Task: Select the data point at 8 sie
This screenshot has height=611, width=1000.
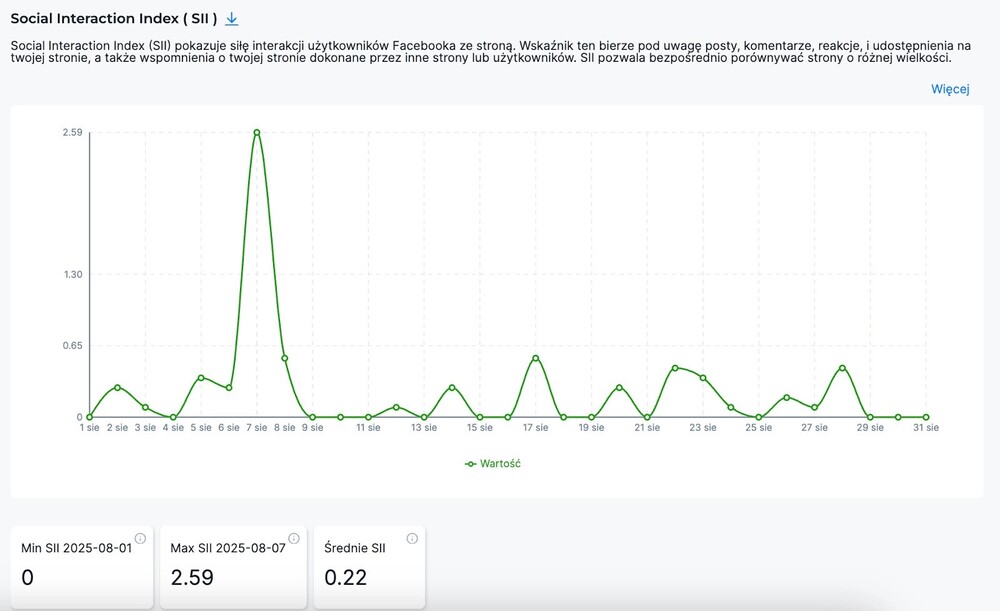Action: point(285,358)
